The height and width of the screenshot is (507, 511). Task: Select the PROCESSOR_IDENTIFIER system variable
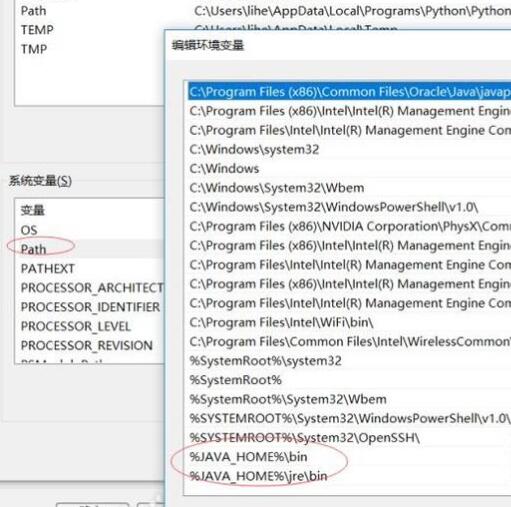pos(90,307)
